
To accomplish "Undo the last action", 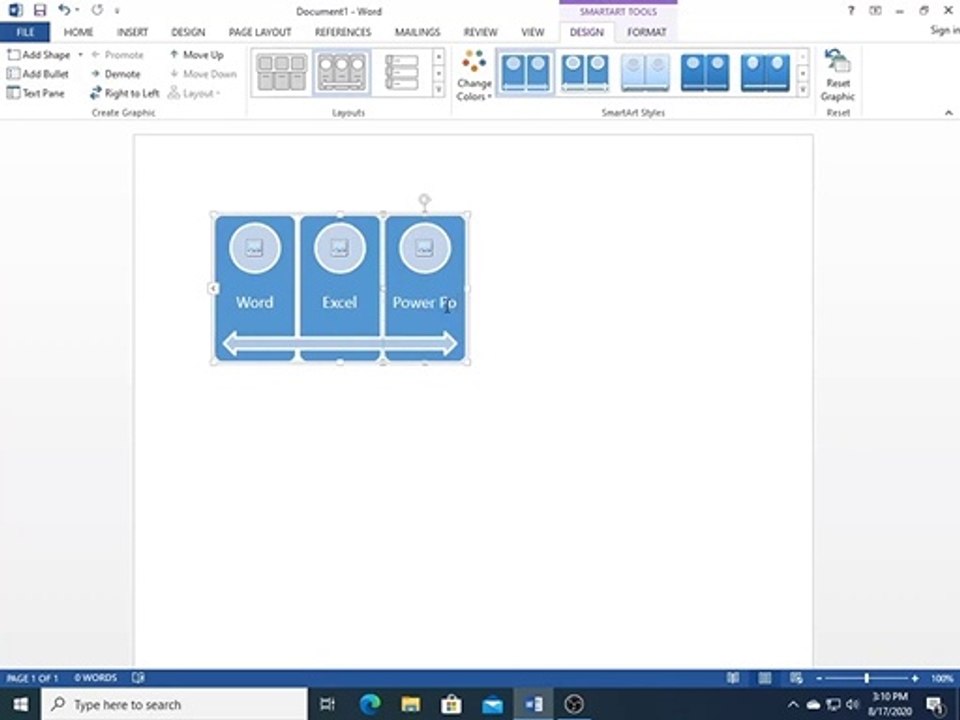I will 64,10.
